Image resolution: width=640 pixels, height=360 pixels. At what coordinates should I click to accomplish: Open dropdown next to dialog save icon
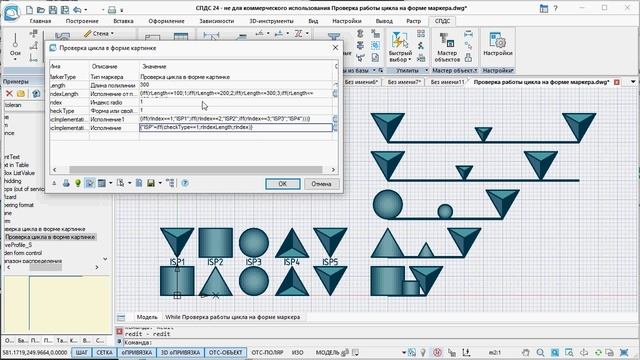160,183
